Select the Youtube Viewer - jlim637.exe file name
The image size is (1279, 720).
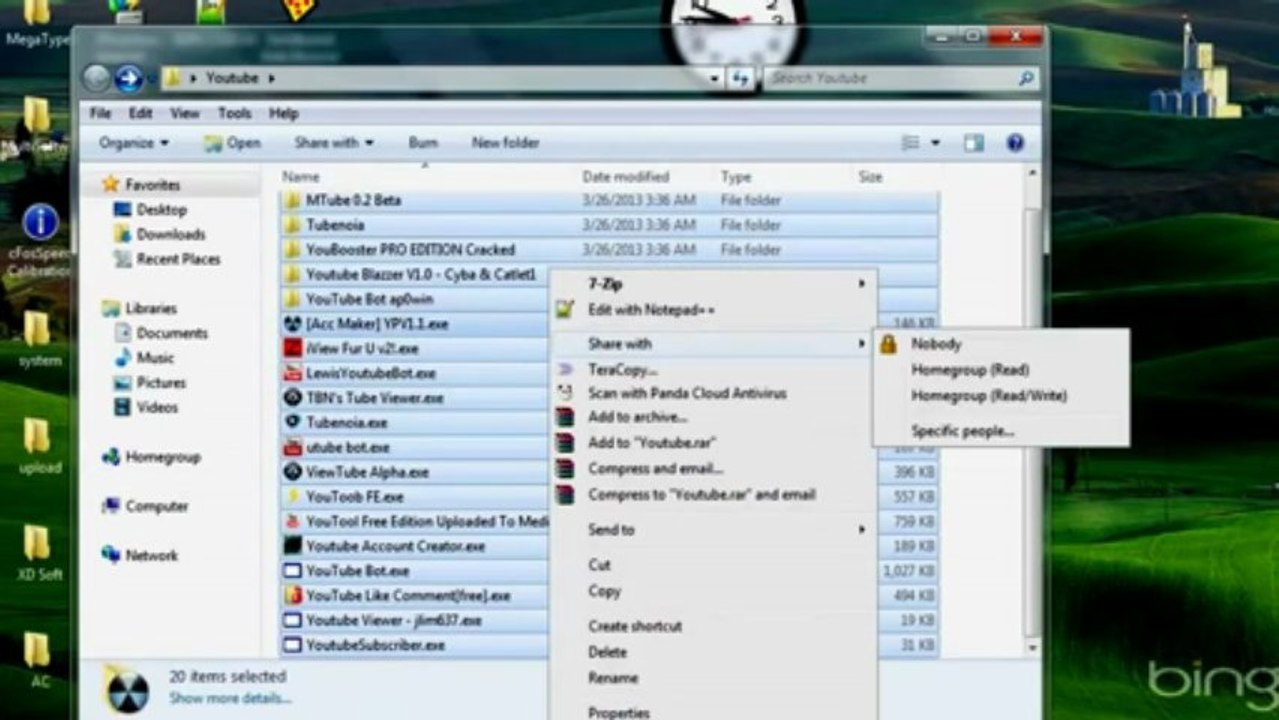click(393, 620)
